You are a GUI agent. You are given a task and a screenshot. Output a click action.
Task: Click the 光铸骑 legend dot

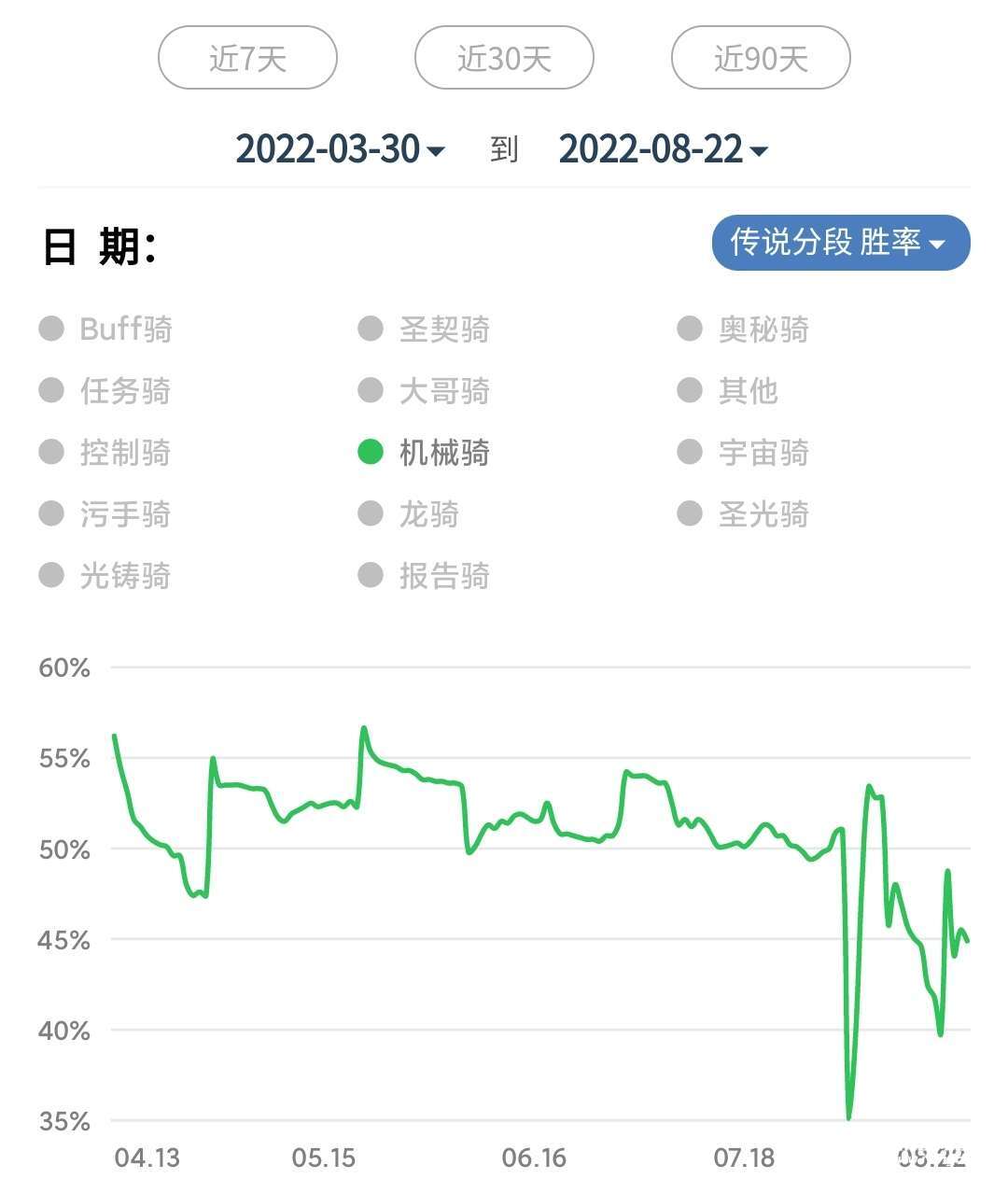click(x=51, y=575)
